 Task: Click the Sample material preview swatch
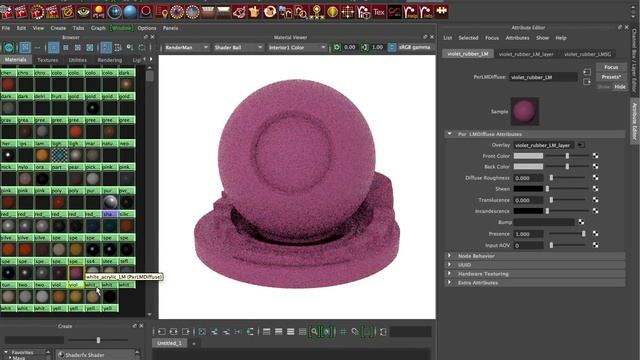pos(525,111)
